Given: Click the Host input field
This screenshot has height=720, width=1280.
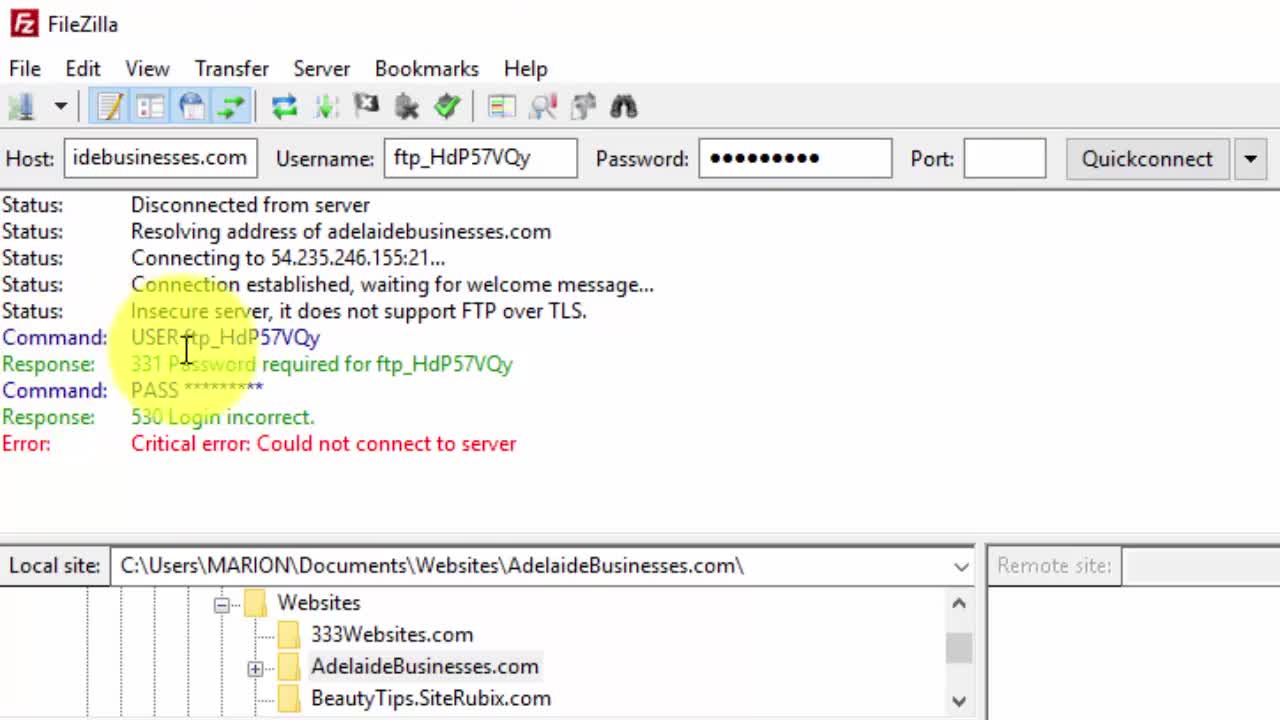Looking at the screenshot, I should (x=161, y=158).
